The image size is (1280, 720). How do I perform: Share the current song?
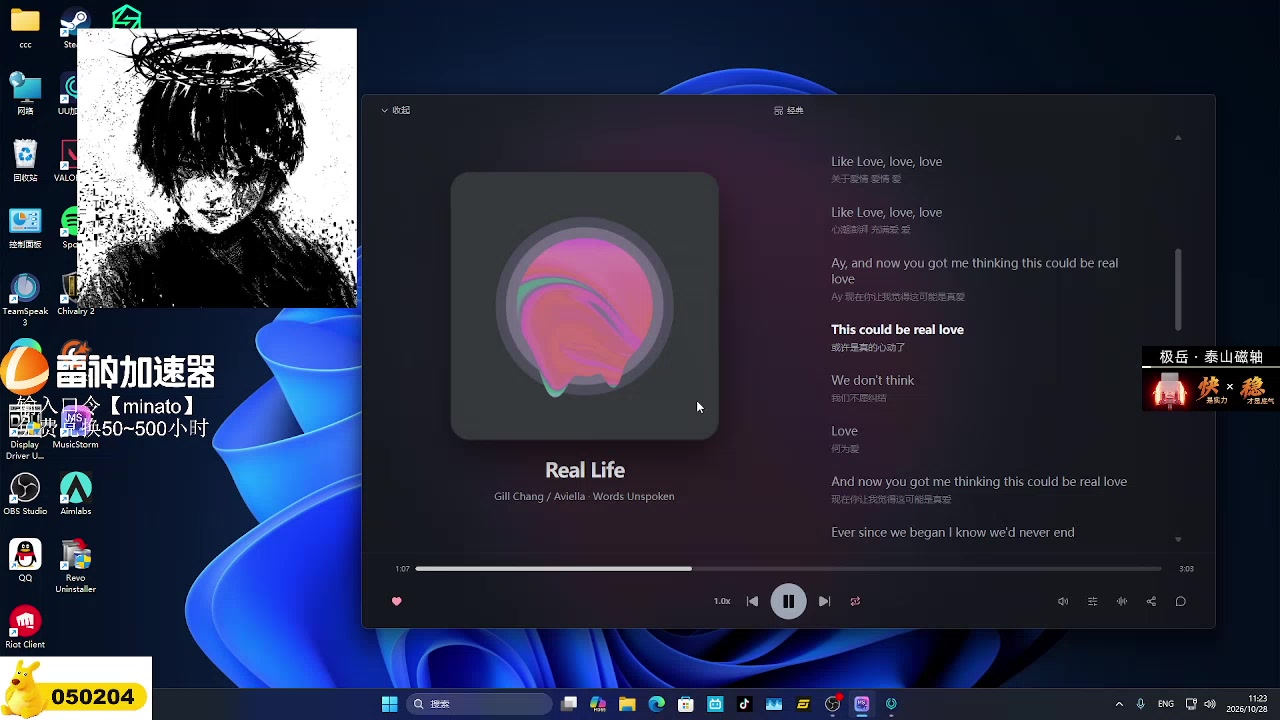[x=1151, y=601]
